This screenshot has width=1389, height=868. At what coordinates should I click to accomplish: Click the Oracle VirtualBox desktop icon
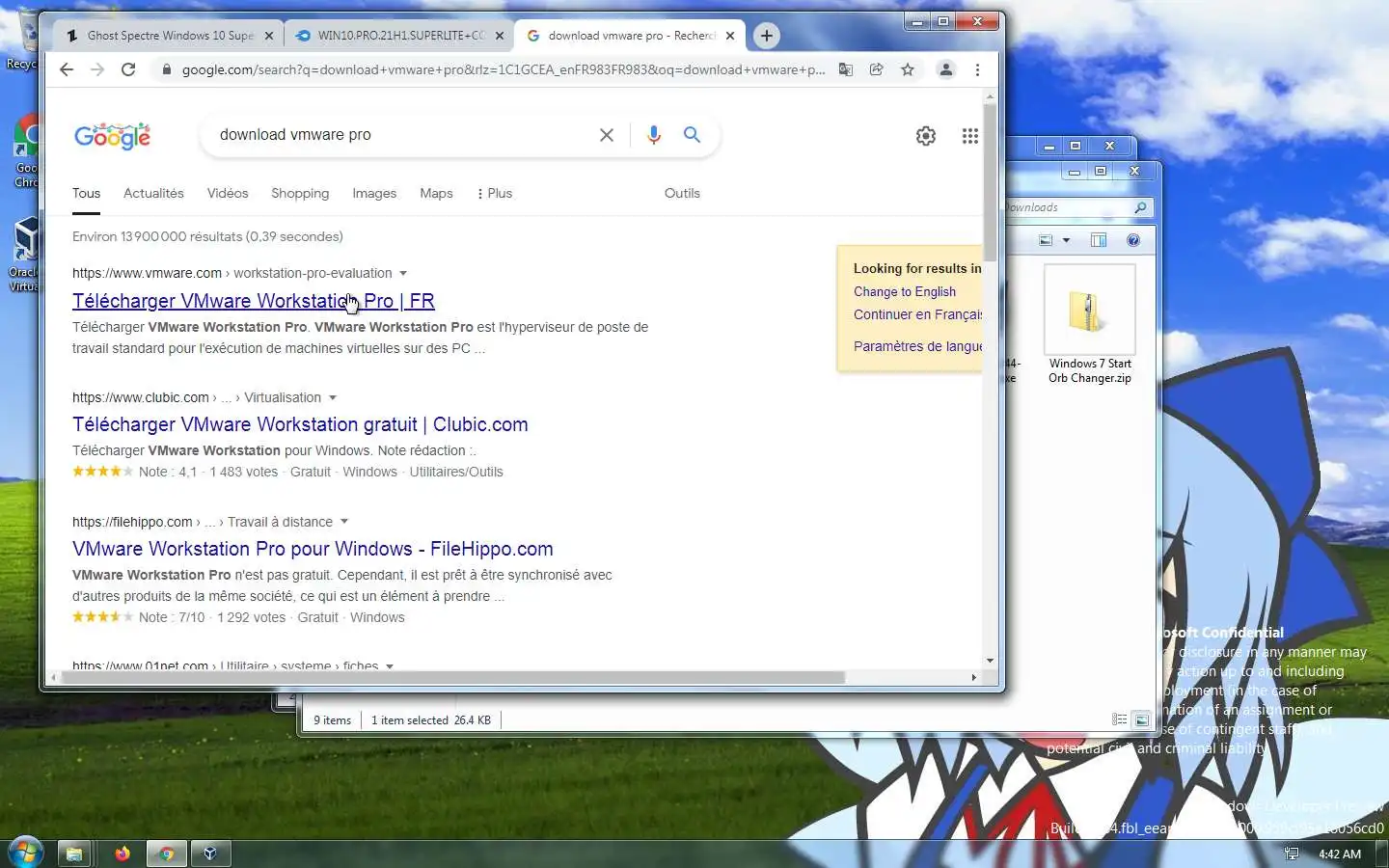[x=24, y=254]
